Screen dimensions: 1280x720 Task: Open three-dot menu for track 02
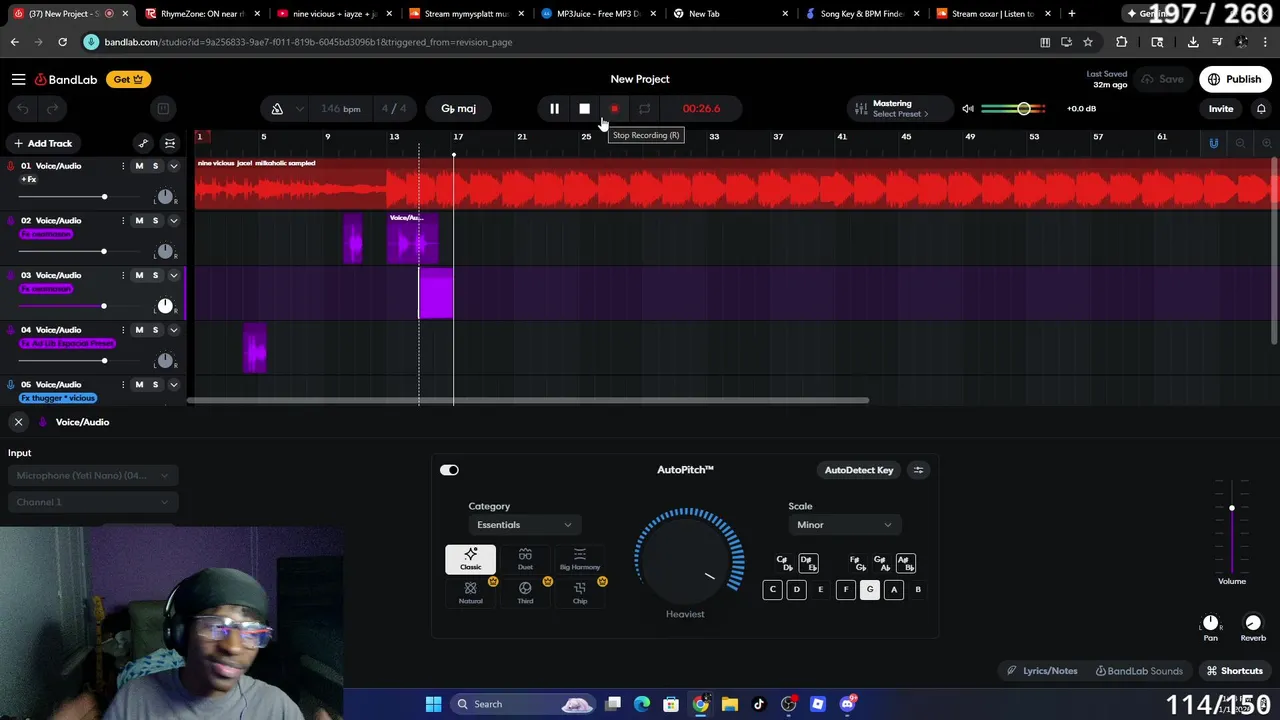click(x=123, y=220)
